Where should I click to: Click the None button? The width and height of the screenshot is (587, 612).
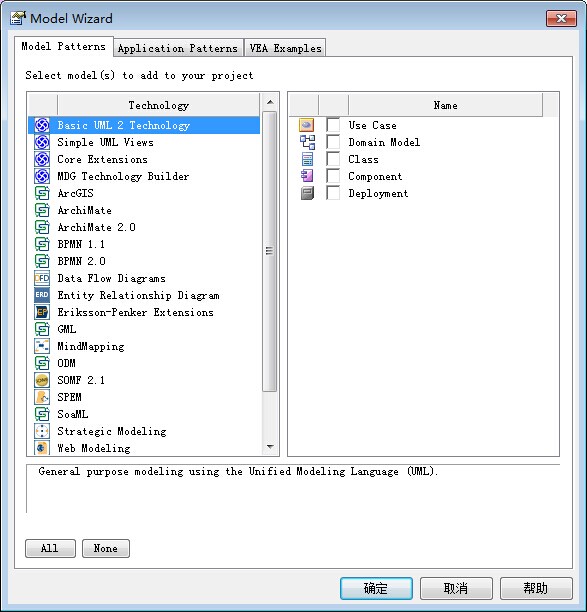pyautogui.click(x=105, y=548)
